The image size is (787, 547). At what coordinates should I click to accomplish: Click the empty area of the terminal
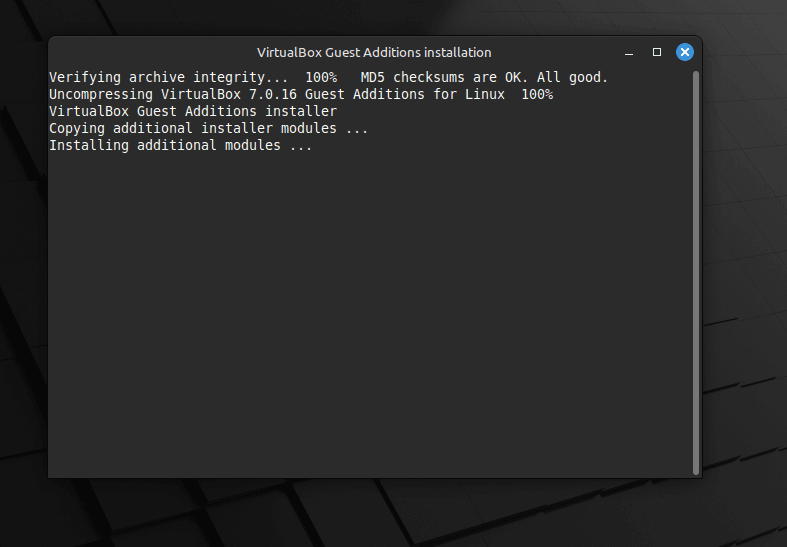370,311
